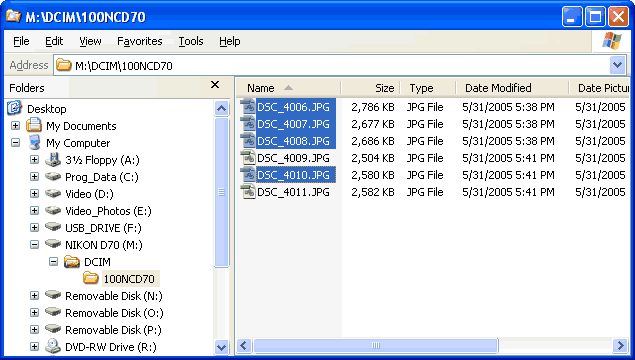Expand the Video (D:) node
The width and height of the screenshot is (635, 360).
click(34, 194)
